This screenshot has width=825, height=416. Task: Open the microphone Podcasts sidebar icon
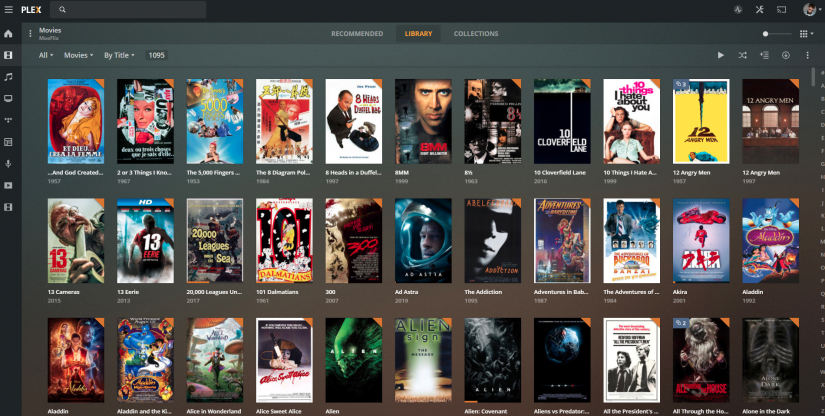[x=8, y=164]
